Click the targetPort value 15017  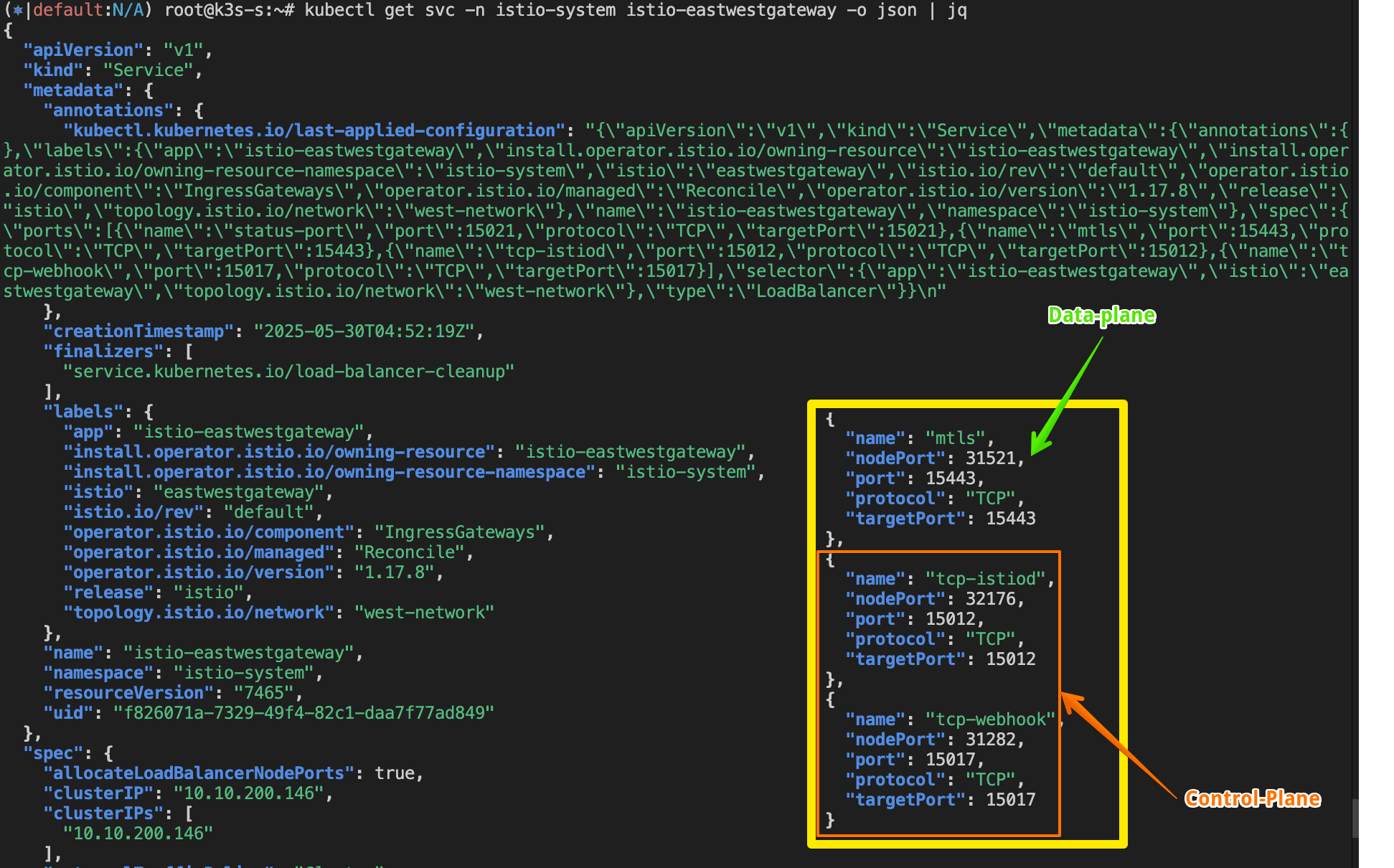click(x=1010, y=800)
